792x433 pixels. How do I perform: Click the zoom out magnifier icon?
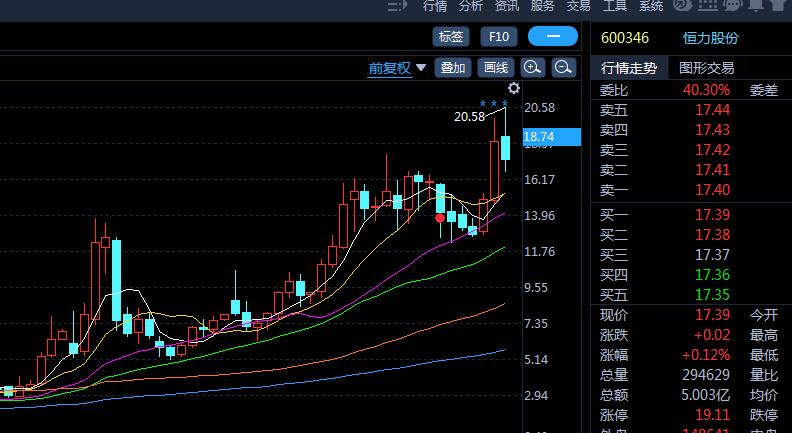coord(563,68)
